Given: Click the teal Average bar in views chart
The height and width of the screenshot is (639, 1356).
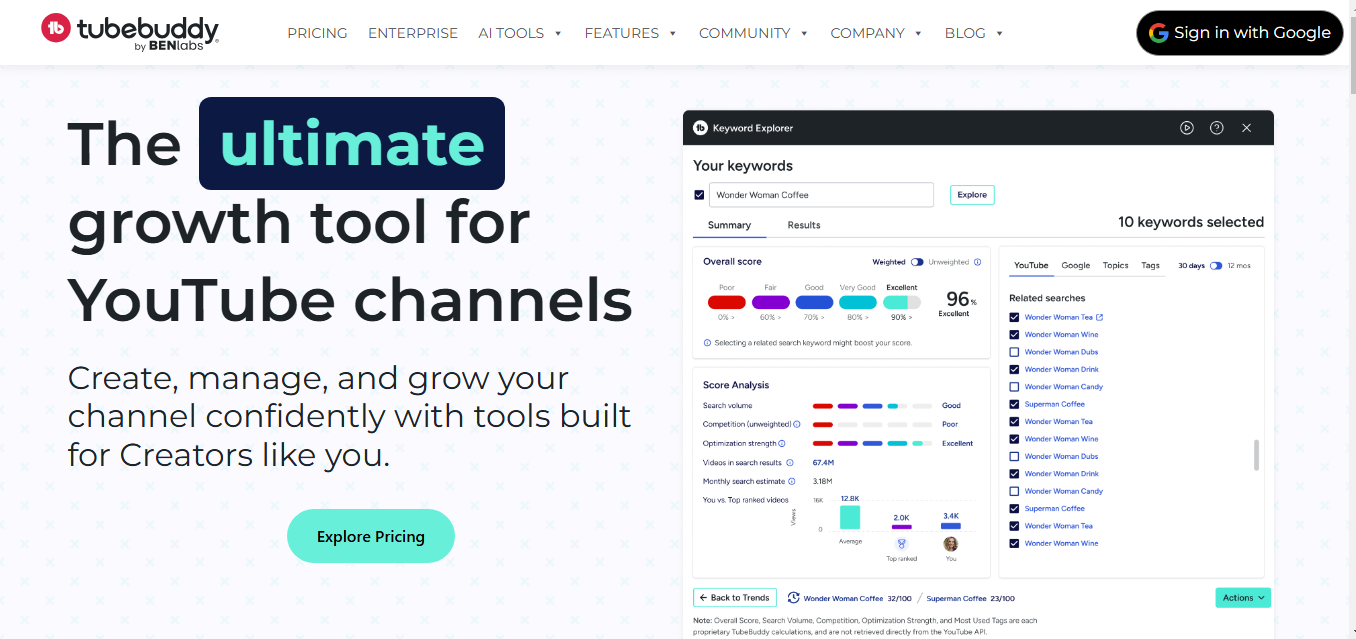Looking at the screenshot, I should pyautogui.click(x=850, y=517).
